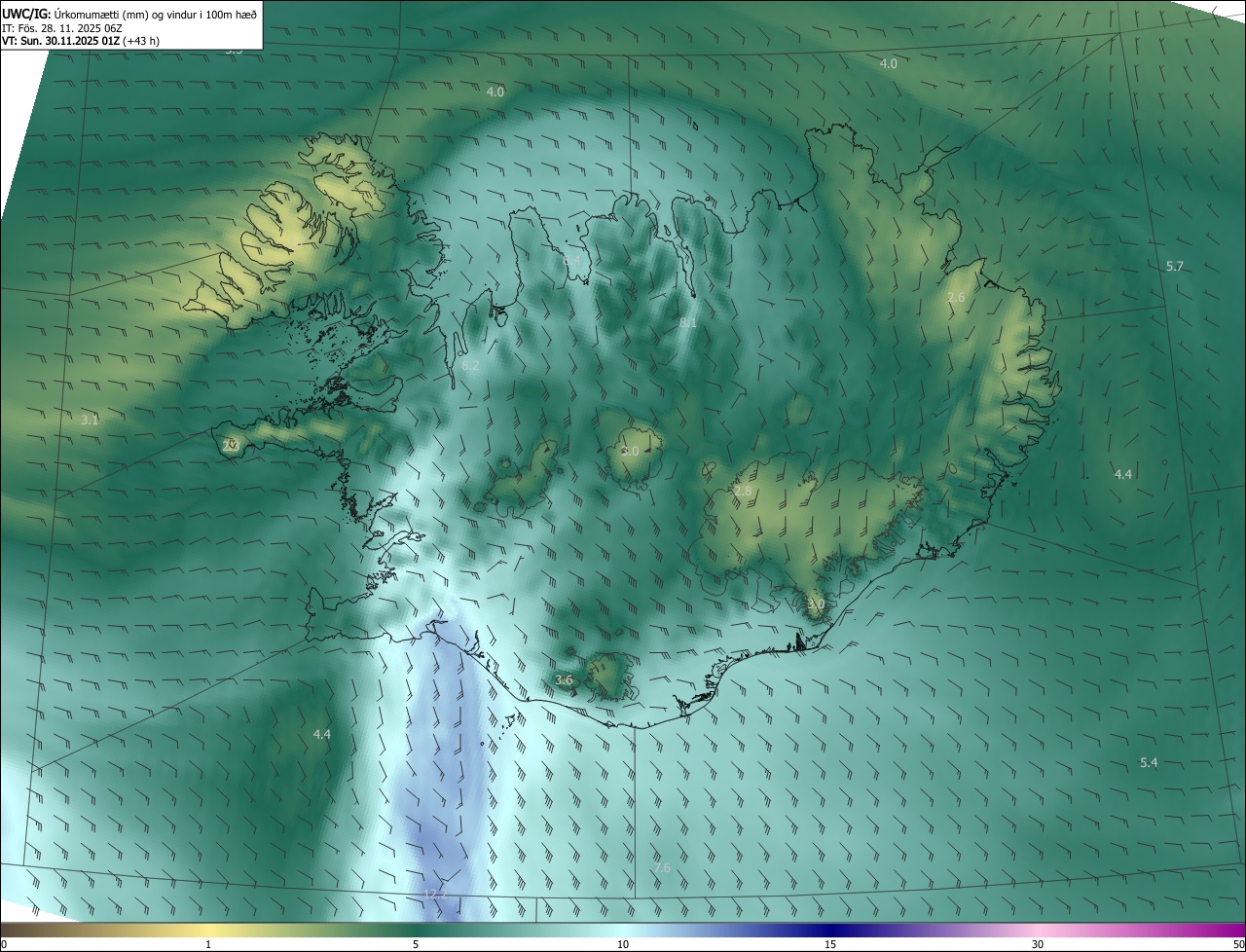Click the colorbar tick label 15
This screenshot has width=1246, height=952.
click(830, 944)
